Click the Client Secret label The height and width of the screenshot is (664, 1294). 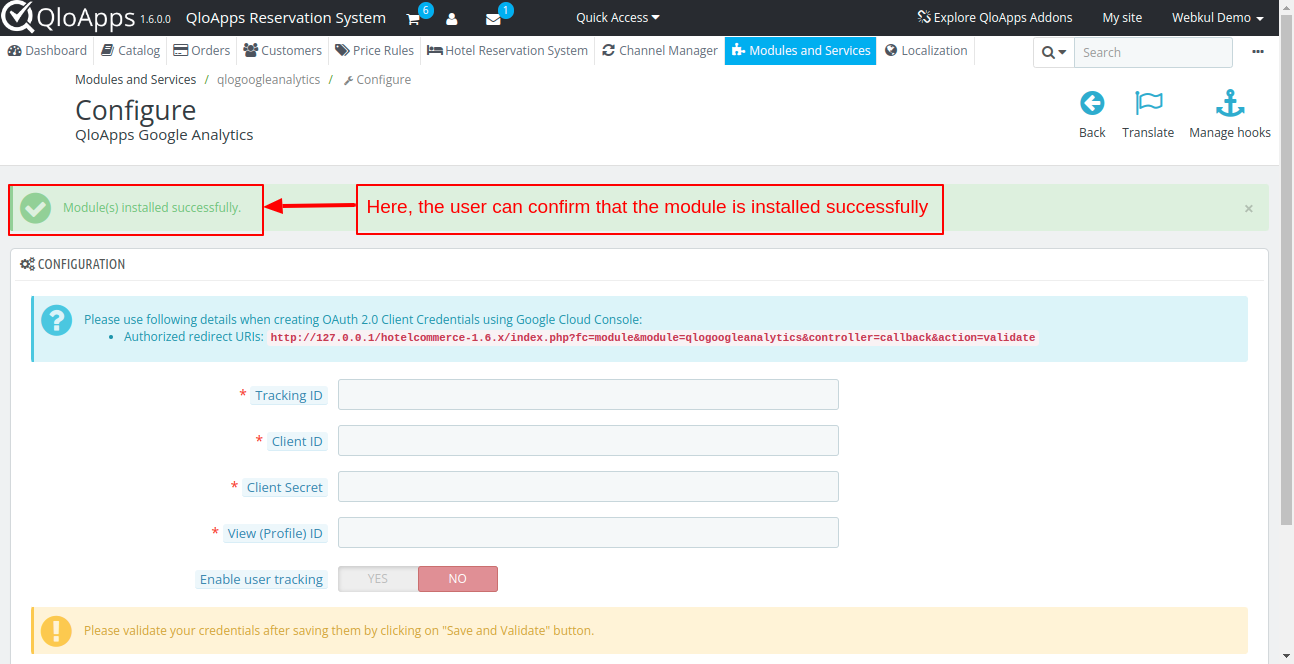285,487
